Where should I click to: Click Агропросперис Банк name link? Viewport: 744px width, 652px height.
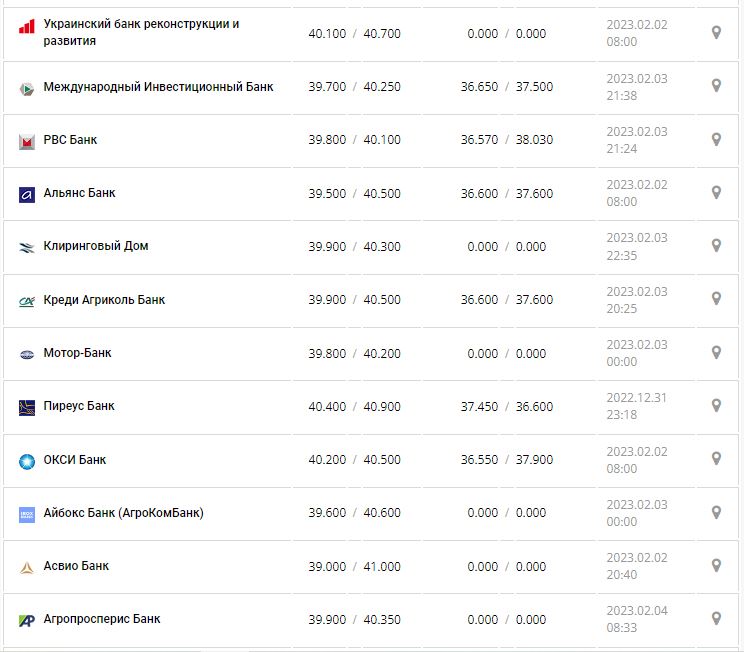(x=102, y=619)
